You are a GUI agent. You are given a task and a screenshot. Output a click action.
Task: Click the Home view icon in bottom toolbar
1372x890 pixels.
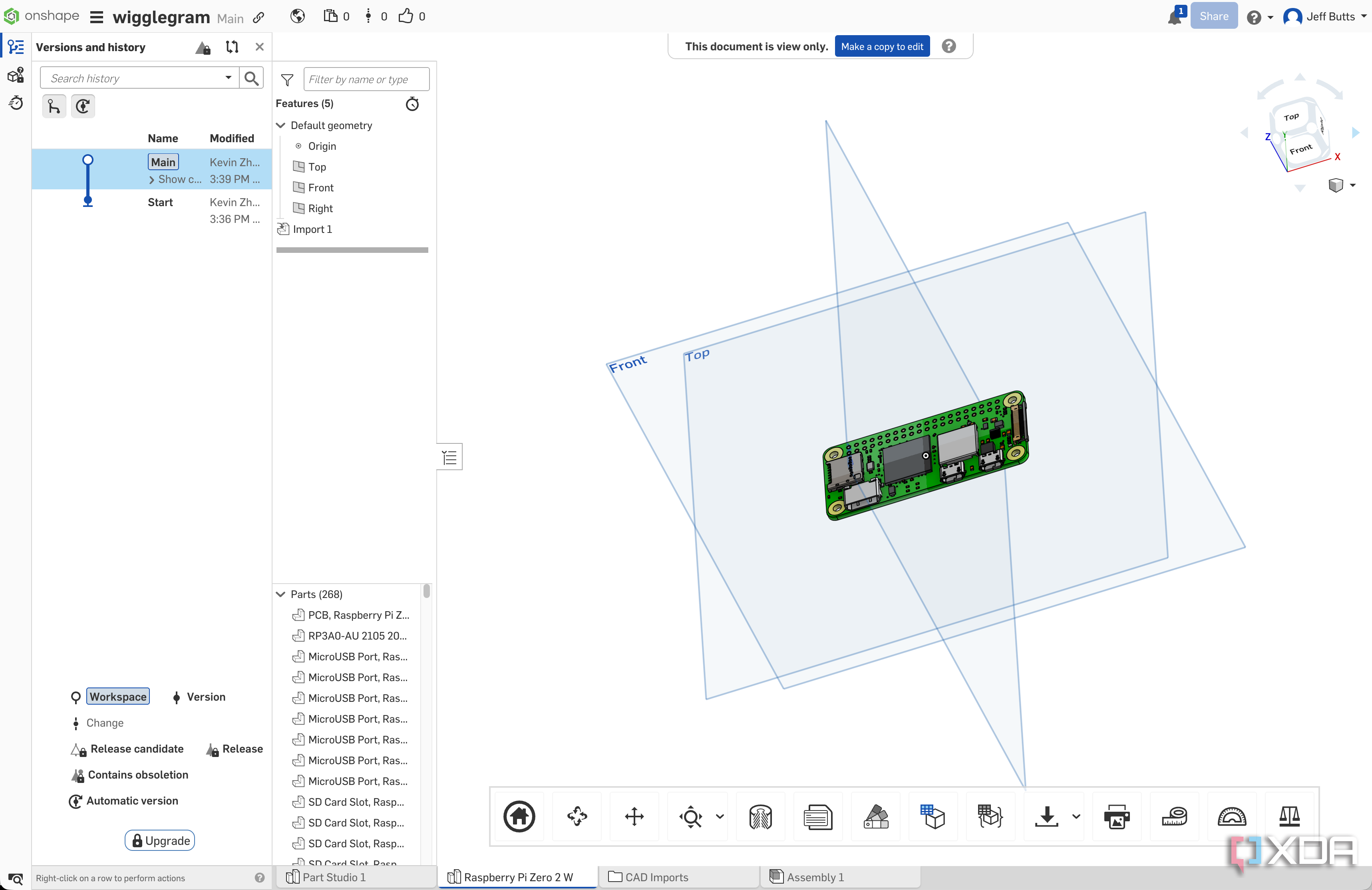point(519,816)
